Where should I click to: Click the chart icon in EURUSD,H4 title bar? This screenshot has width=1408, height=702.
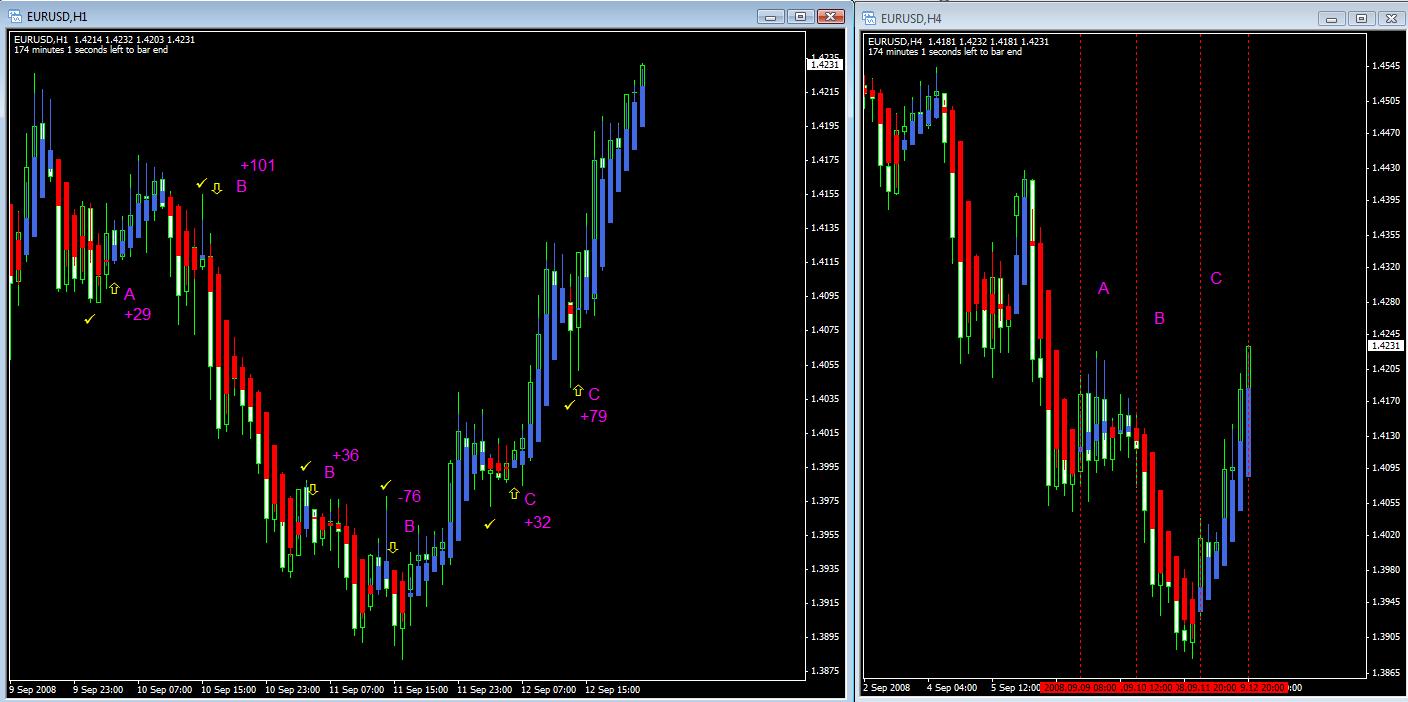pos(869,17)
